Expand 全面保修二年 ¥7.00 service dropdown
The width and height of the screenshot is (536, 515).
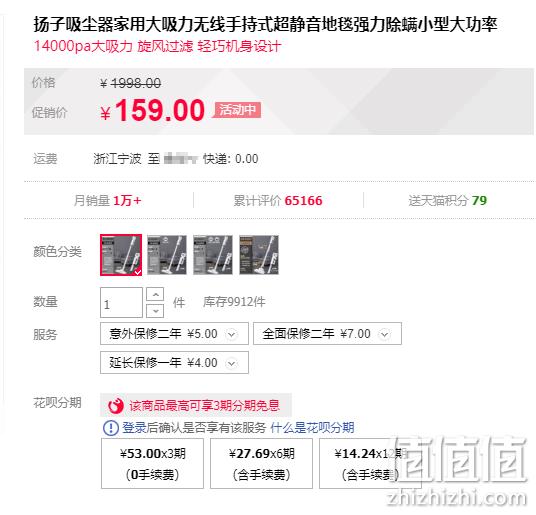327,334
